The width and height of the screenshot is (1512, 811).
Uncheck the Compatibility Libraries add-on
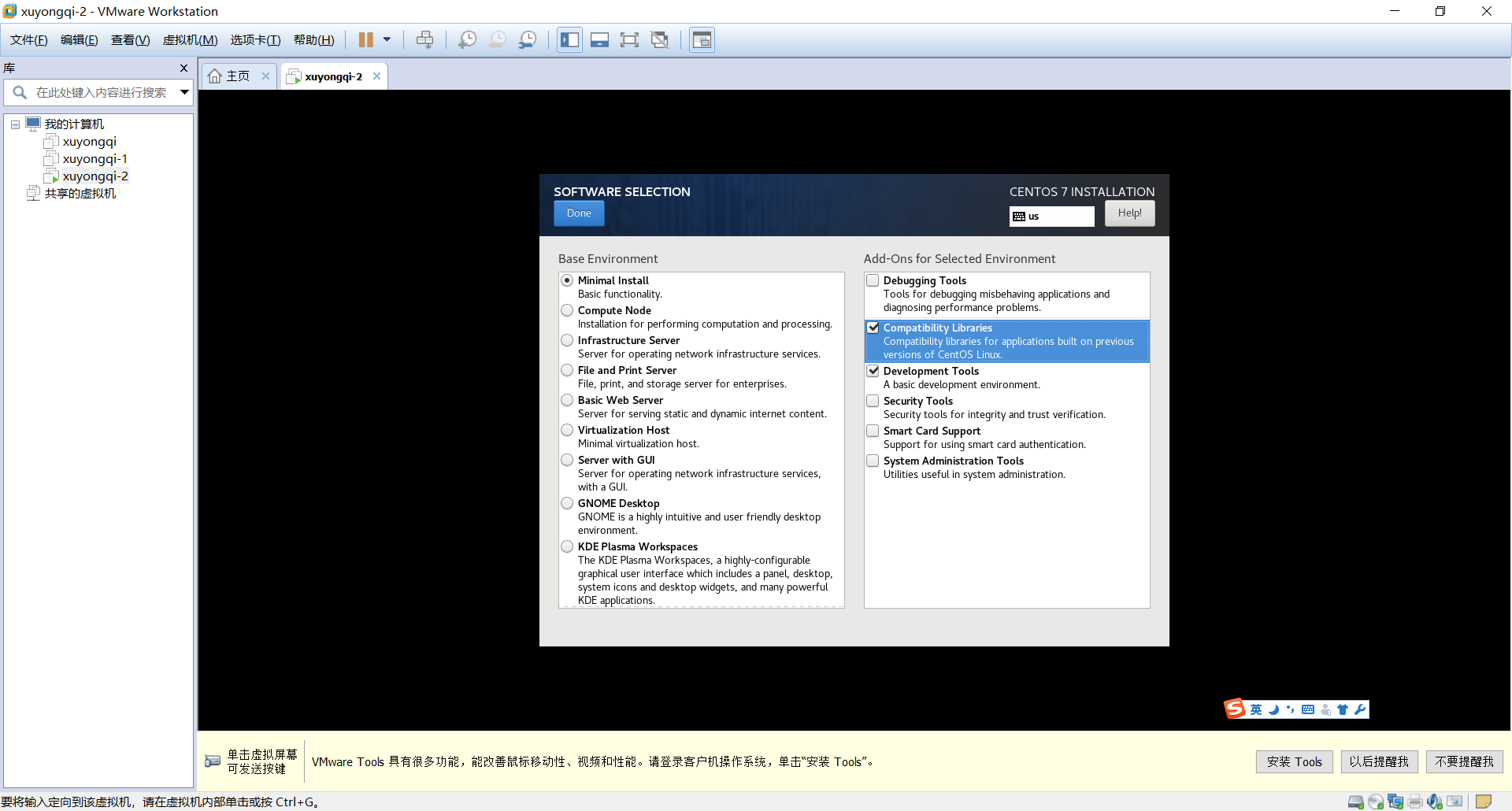[x=873, y=328]
